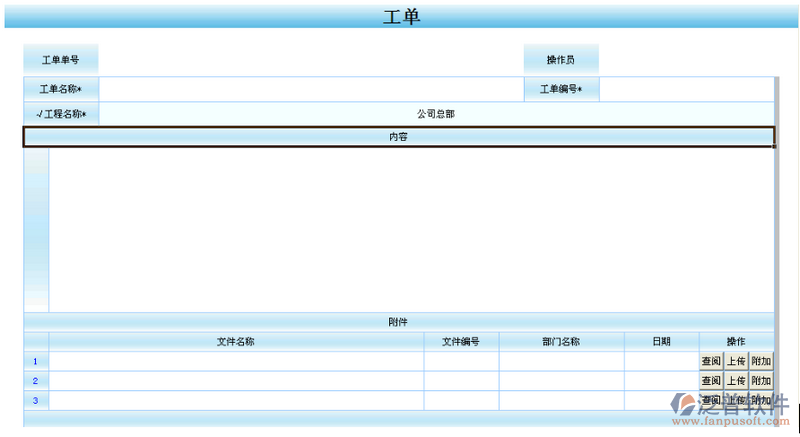The width and height of the screenshot is (800, 437).
Task: Click the 工单名称 input field
Action: (310, 90)
